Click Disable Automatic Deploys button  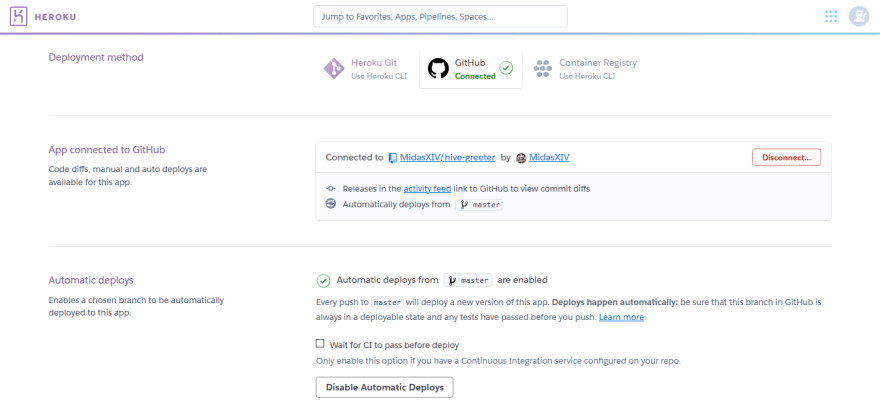coord(384,387)
